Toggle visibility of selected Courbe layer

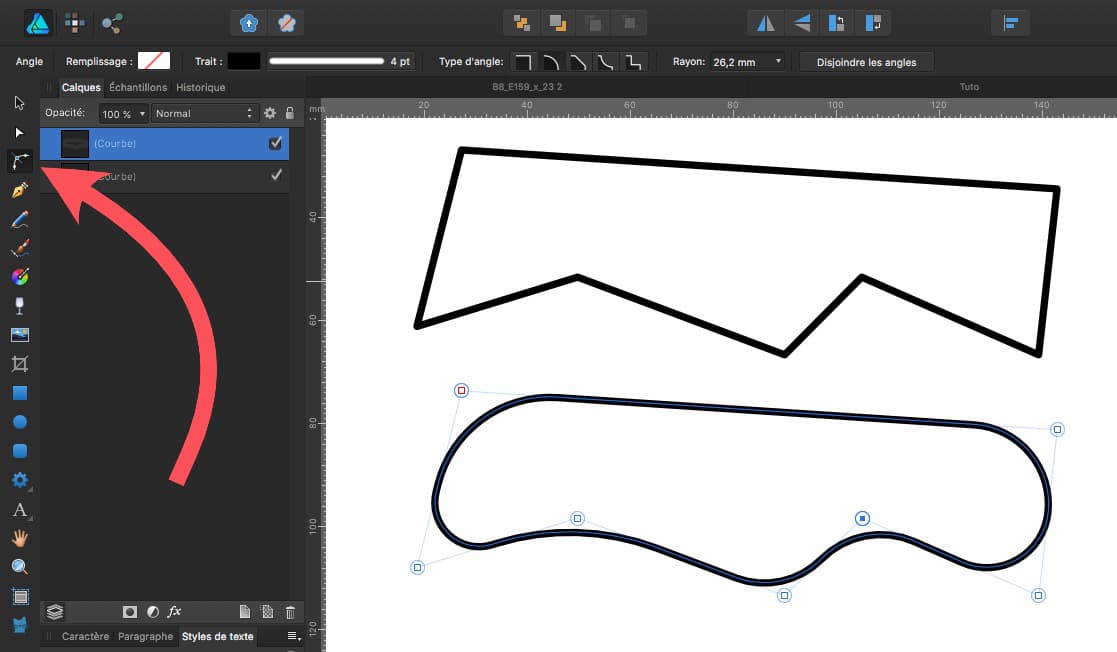click(x=276, y=143)
